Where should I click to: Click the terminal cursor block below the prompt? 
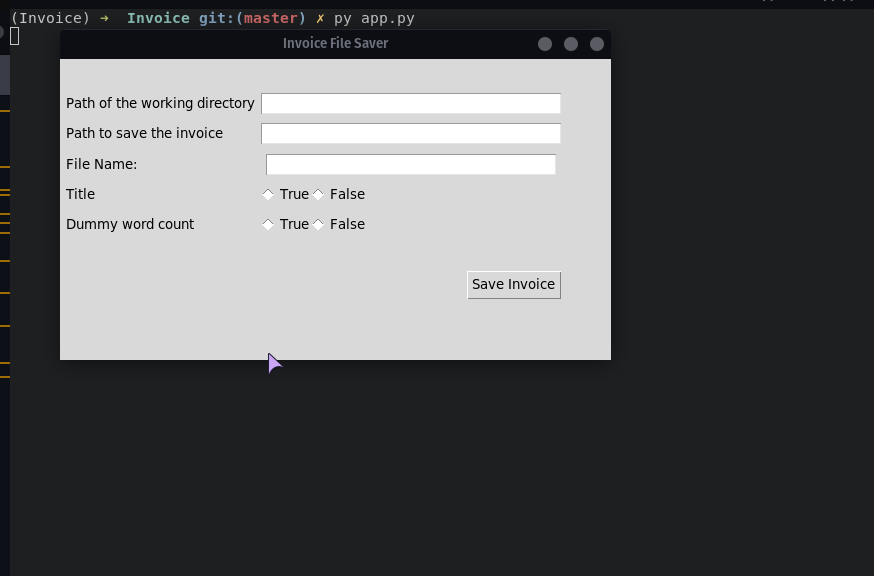click(14, 36)
